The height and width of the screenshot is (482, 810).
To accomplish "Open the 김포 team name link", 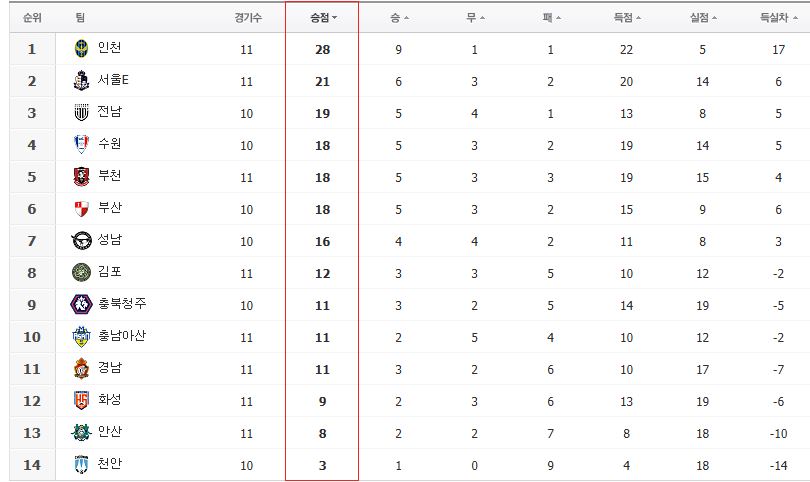I will (x=110, y=272).
